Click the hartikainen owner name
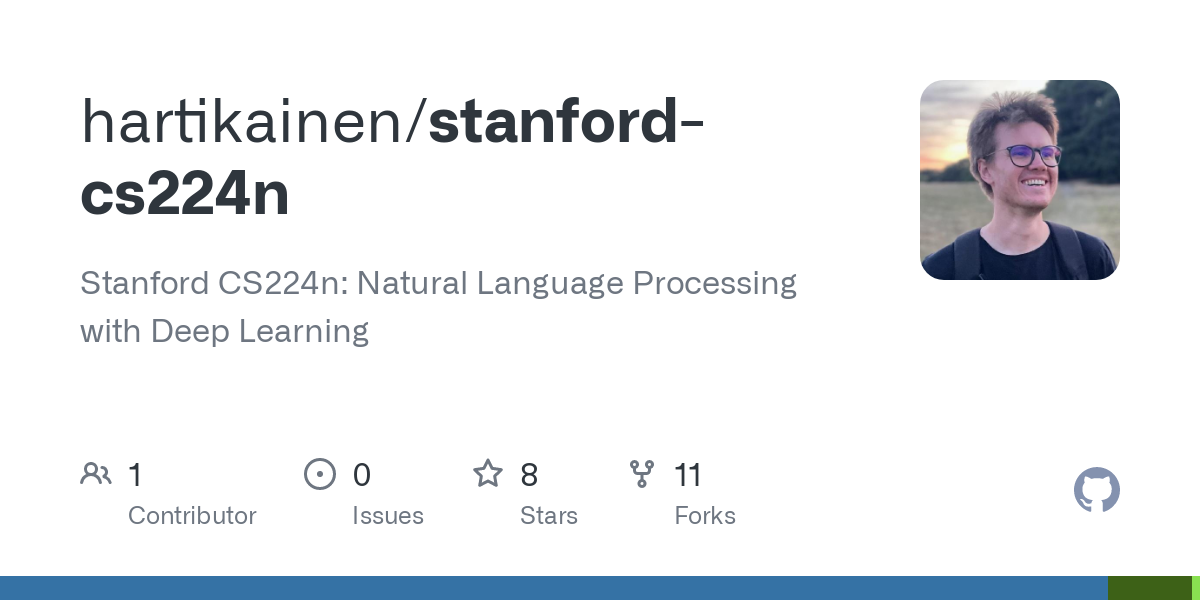Viewport: 1200px width, 600px height. (x=248, y=120)
